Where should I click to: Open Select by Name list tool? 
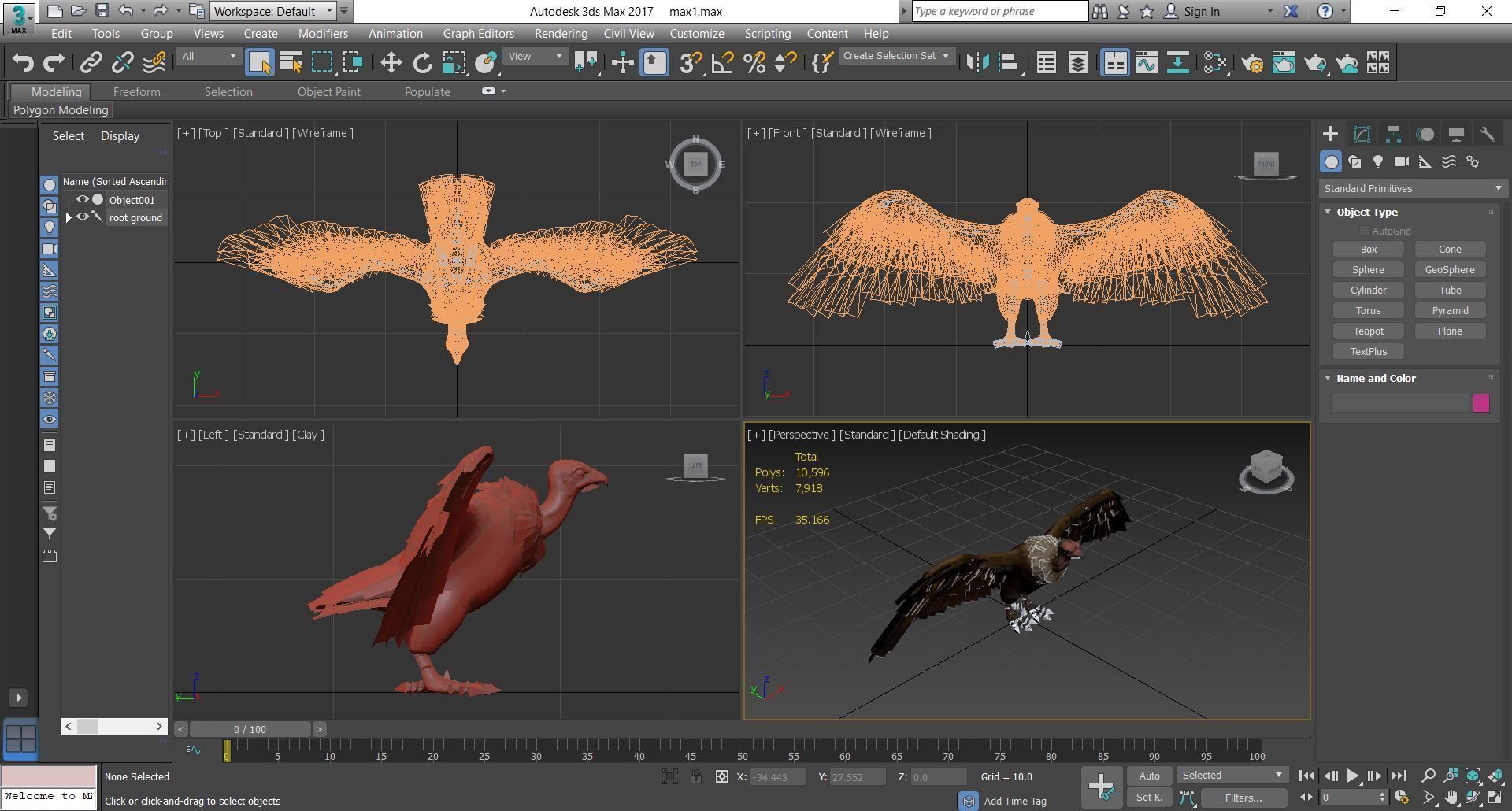click(x=291, y=62)
